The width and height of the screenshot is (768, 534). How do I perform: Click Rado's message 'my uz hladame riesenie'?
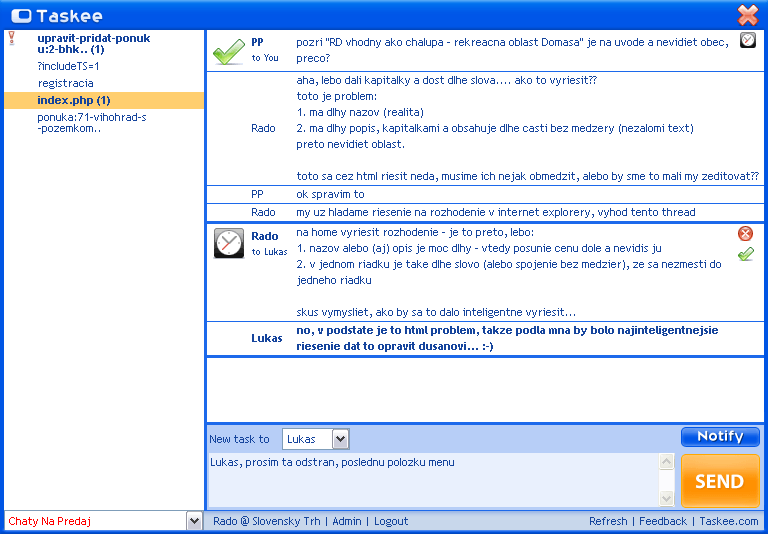click(x=496, y=212)
